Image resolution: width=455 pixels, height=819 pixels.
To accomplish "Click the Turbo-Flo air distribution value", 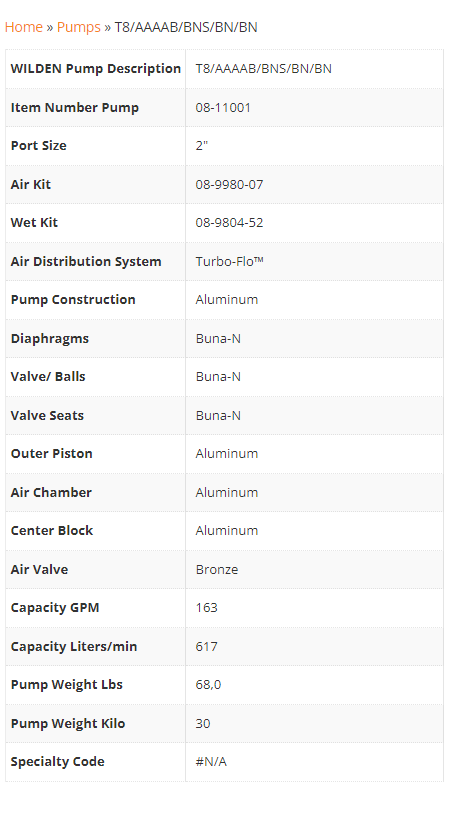I will click(229, 261).
